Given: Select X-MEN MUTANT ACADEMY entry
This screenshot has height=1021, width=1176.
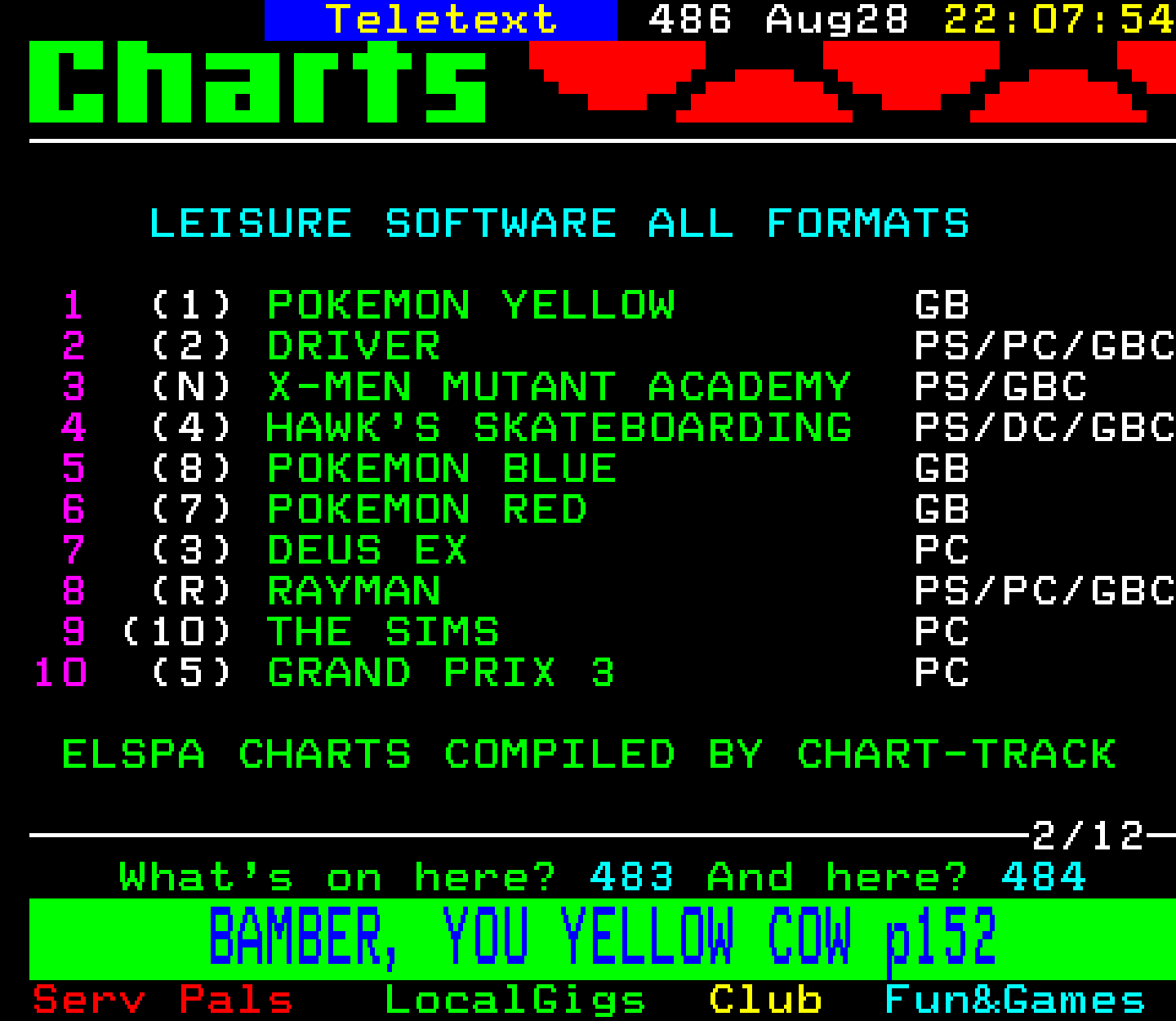Looking at the screenshot, I should pyautogui.click(x=559, y=387).
